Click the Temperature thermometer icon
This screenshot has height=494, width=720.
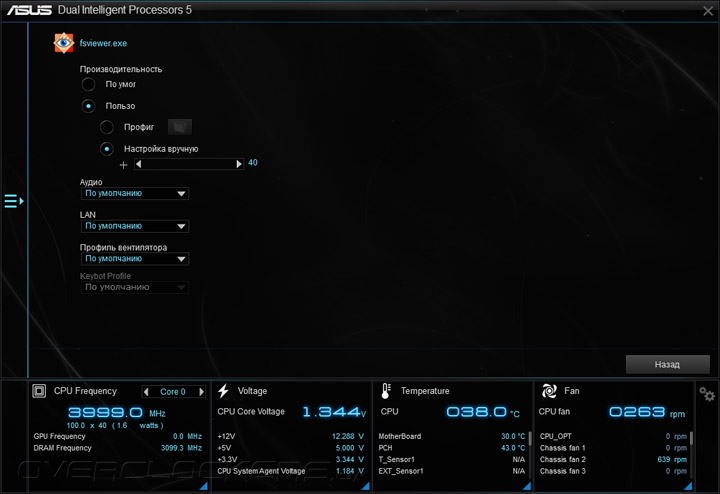(386, 391)
